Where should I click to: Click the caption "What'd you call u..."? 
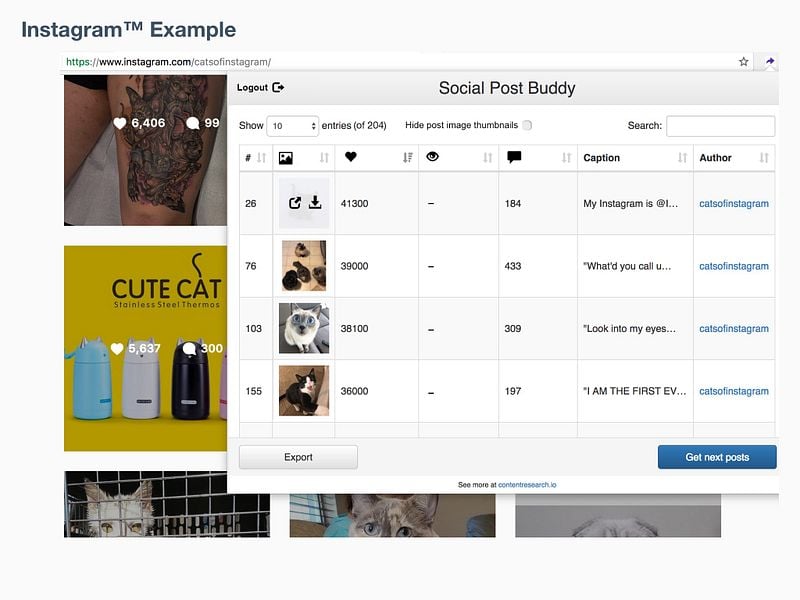(627, 266)
